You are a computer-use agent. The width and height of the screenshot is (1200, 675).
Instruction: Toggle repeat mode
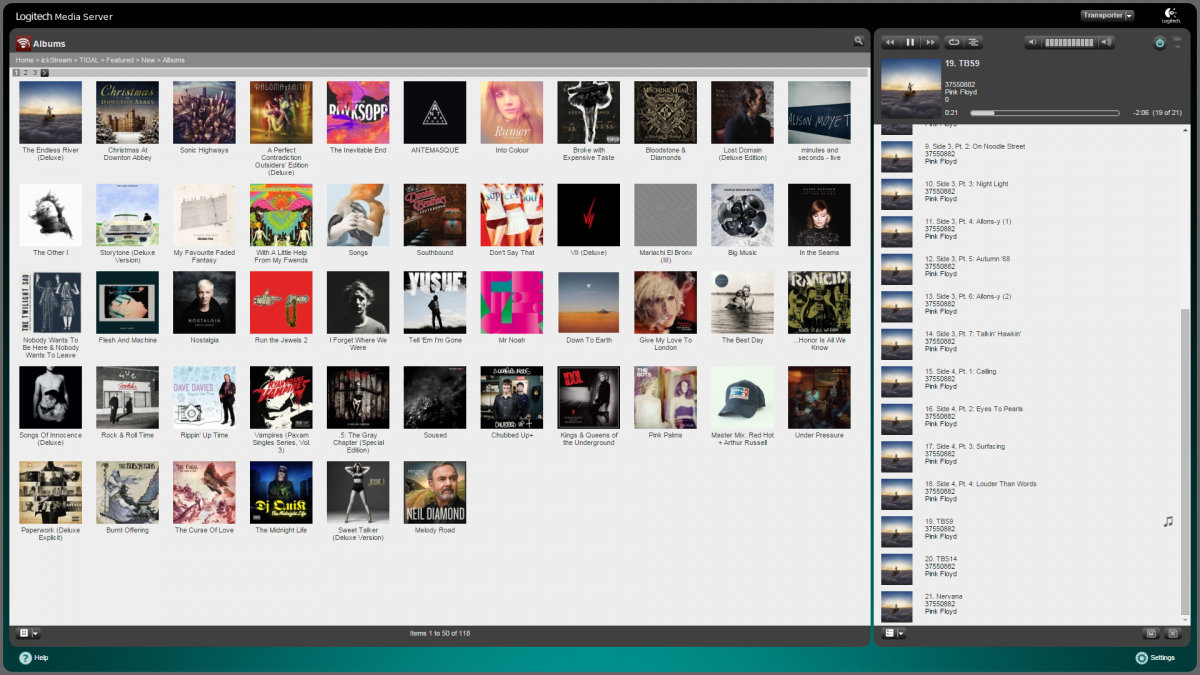click(954, 42)
